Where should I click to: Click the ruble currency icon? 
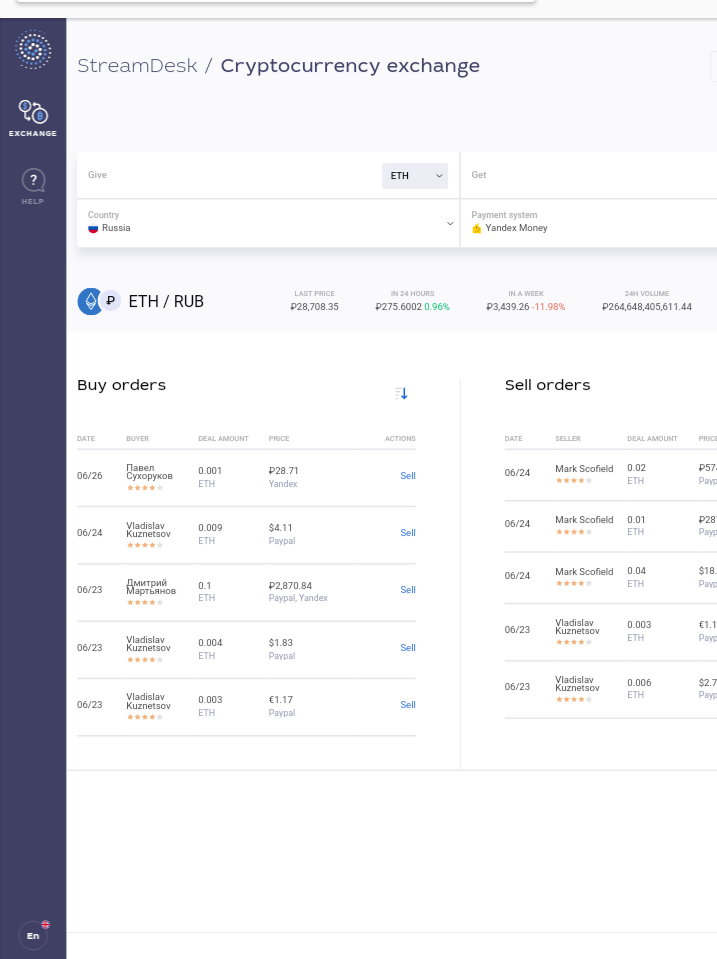coord(111,300)
